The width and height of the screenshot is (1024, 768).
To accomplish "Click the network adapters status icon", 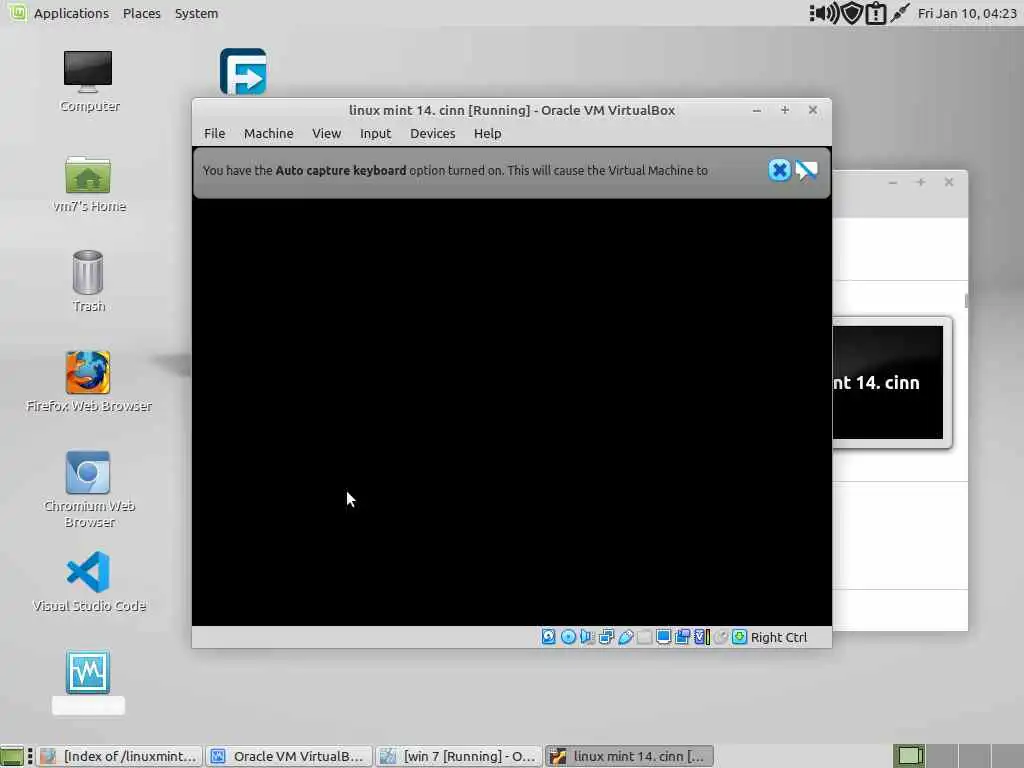I will click(x=606, y=637).
